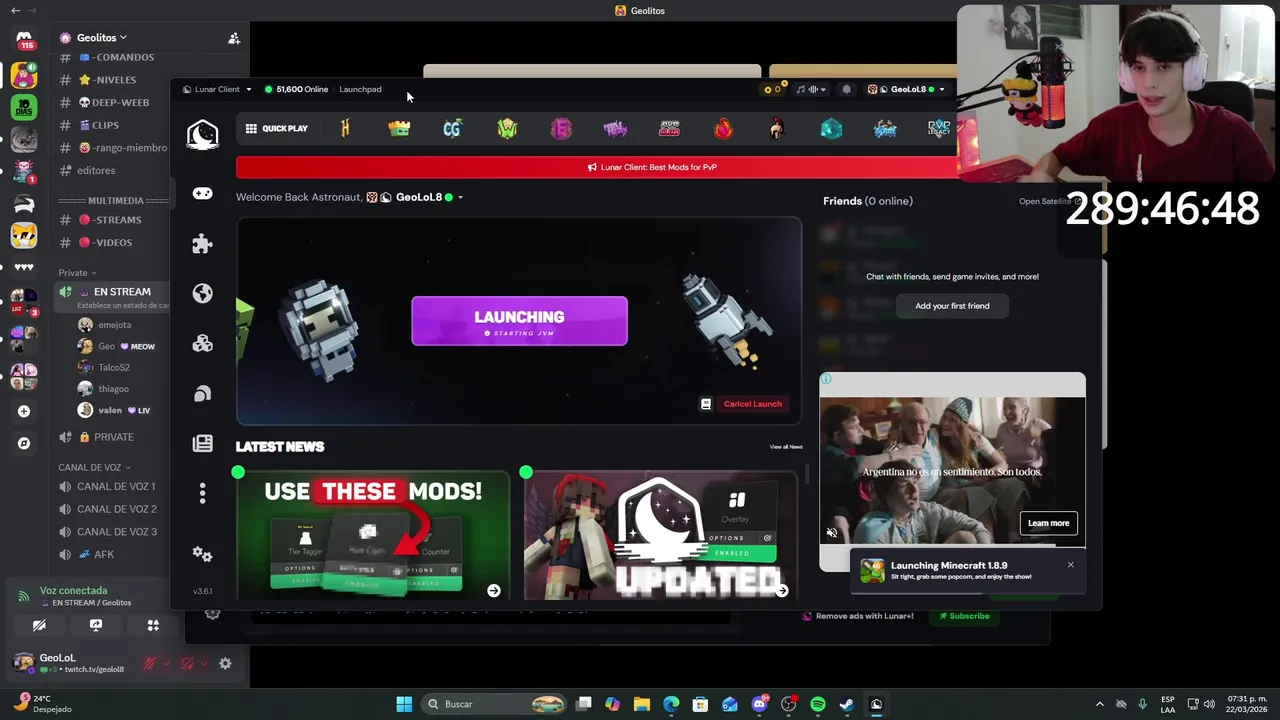Click the Subscribe link to remove ads
Viewport: 1280px width, 720px height.
point(964,616)
